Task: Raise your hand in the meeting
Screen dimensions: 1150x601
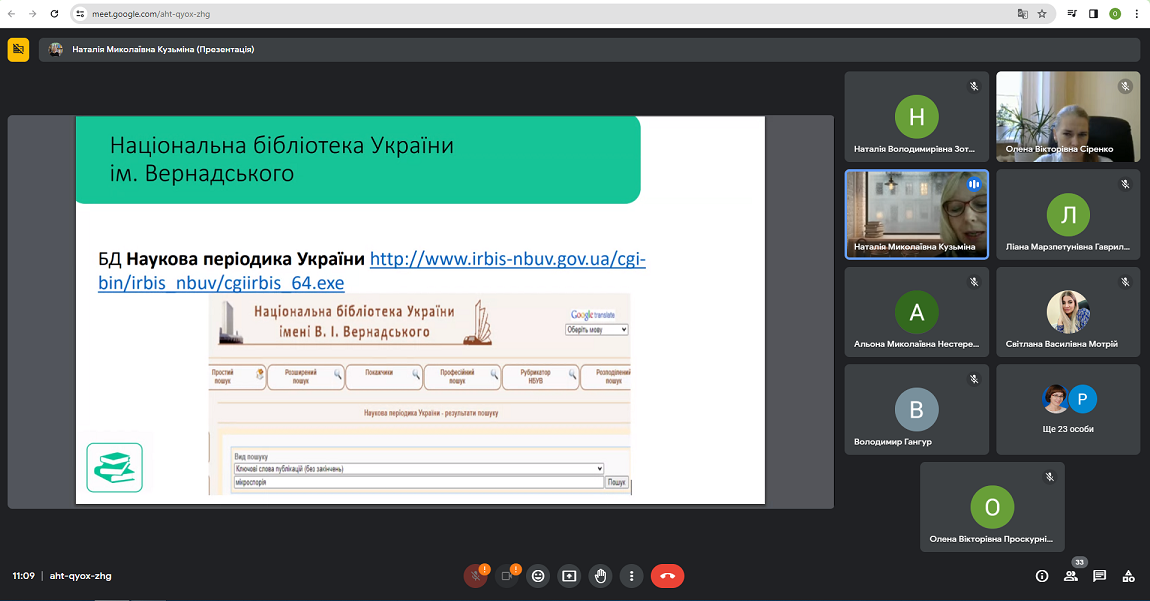Action: (x=601, y=576)
